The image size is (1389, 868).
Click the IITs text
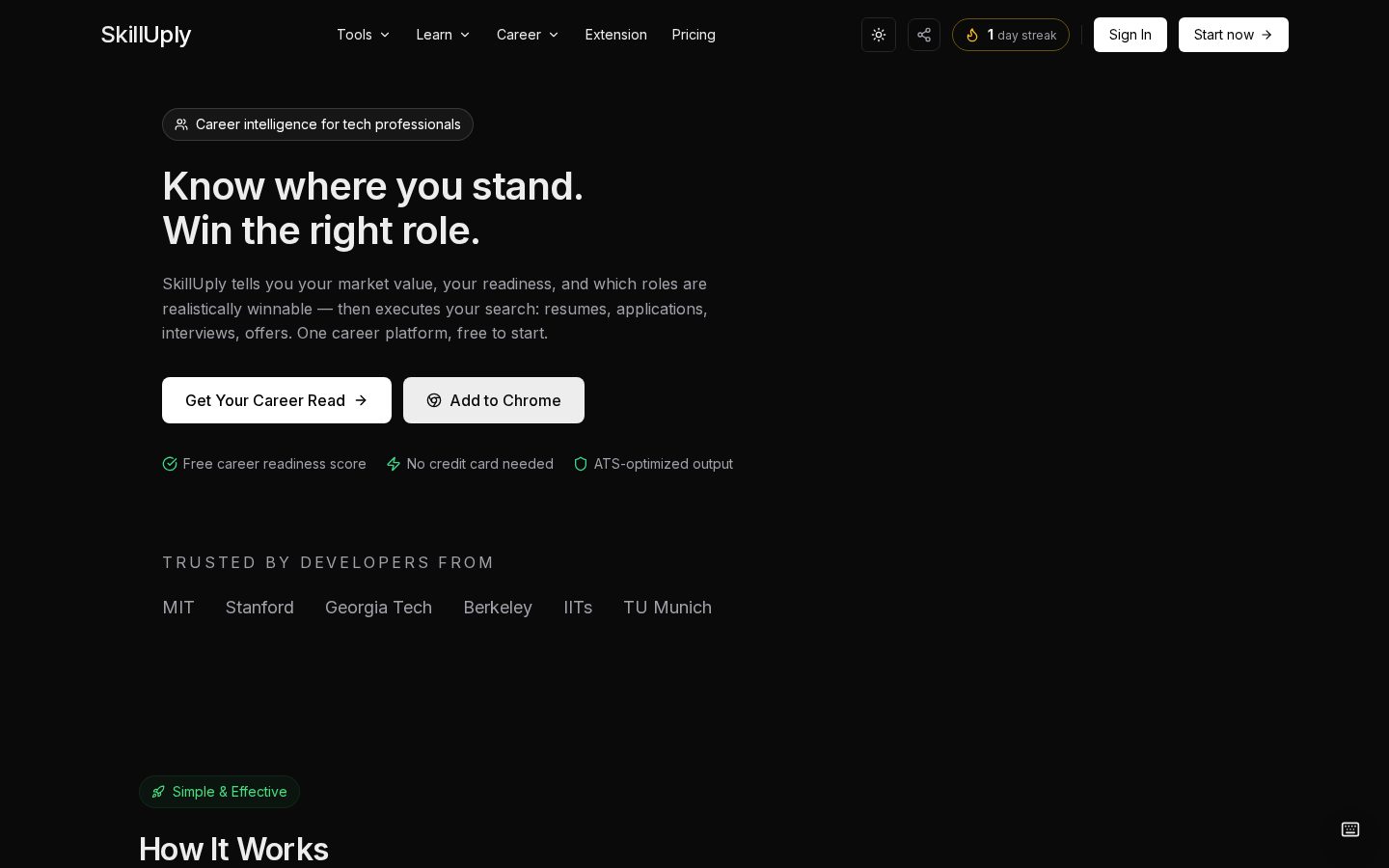pyautogui.click(x=578, y=608)
